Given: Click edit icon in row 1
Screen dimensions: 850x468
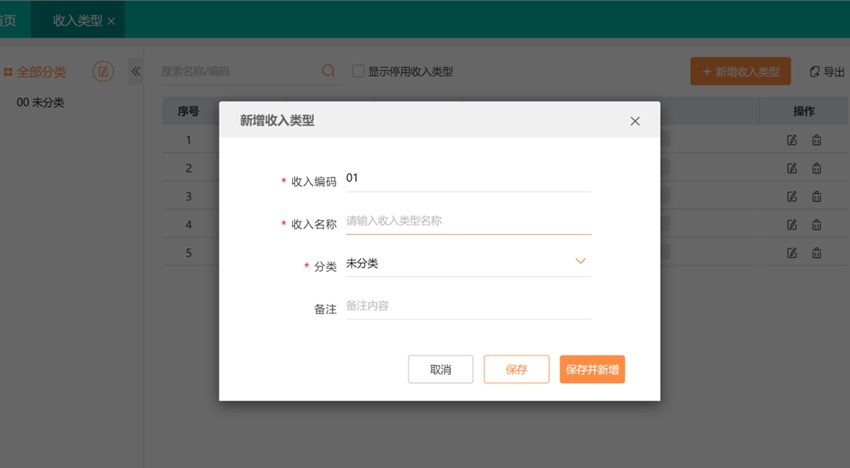Looking at the screenshot, I should click(x=792, y=140).
